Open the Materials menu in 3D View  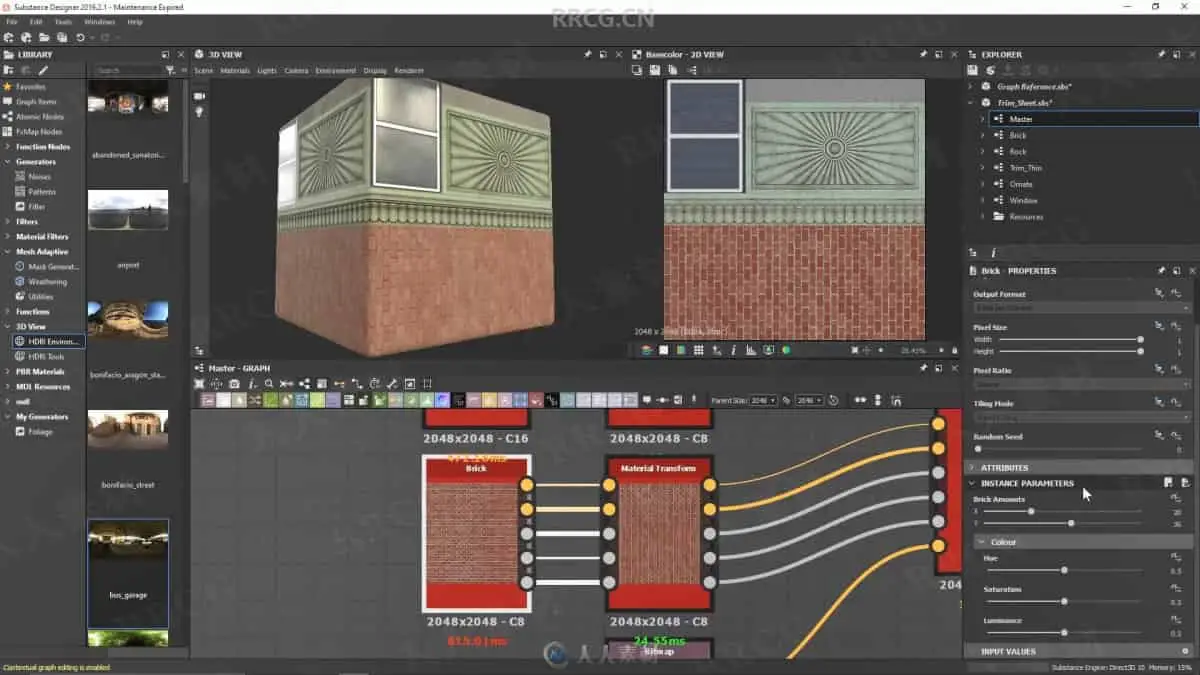(235, 71)
